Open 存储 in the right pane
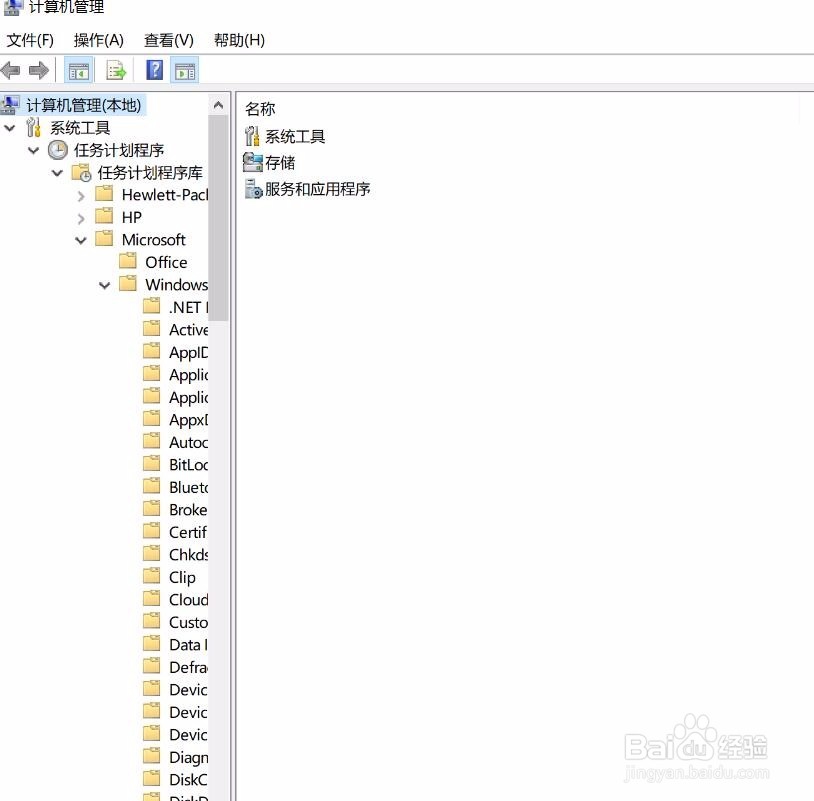 tap(278, 162)
